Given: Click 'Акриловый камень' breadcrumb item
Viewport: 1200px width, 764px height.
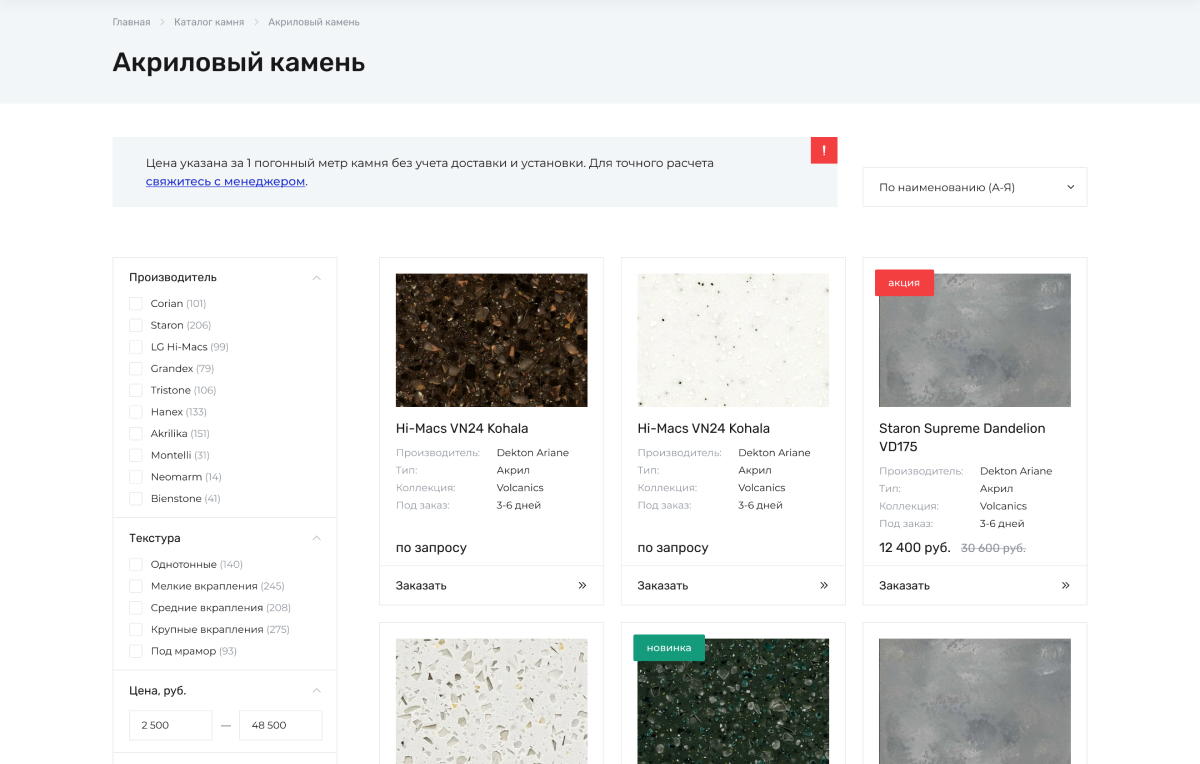Looking at the screenshot, I should (314, 22).
